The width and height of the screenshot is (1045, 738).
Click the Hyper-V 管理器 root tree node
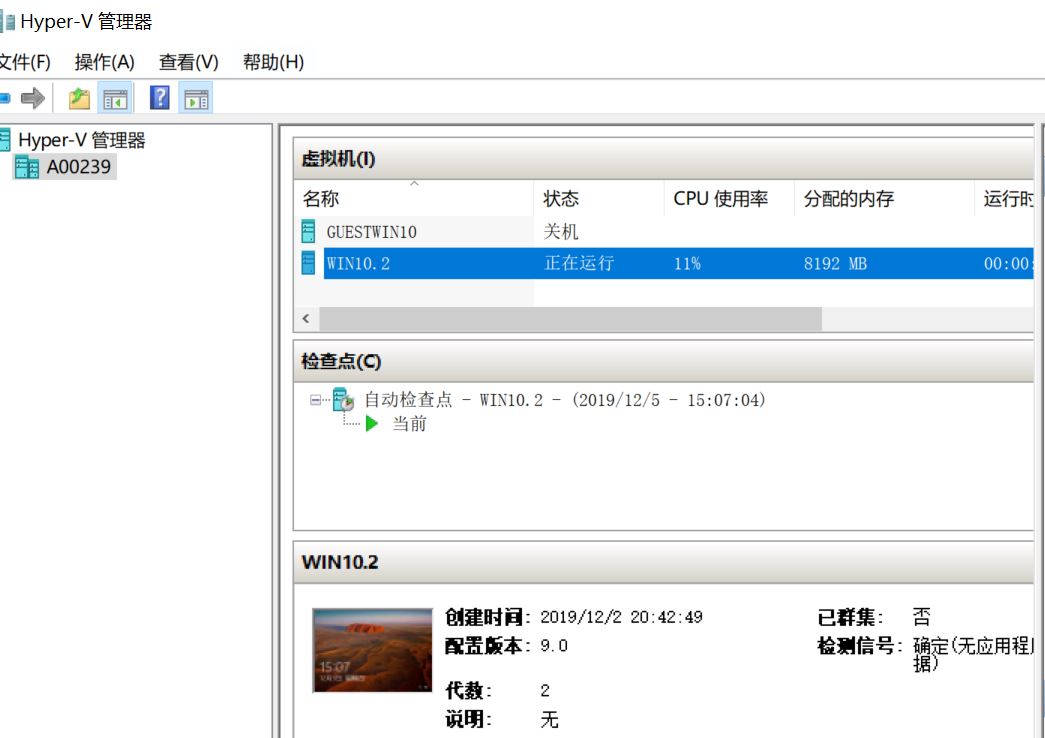81,140
